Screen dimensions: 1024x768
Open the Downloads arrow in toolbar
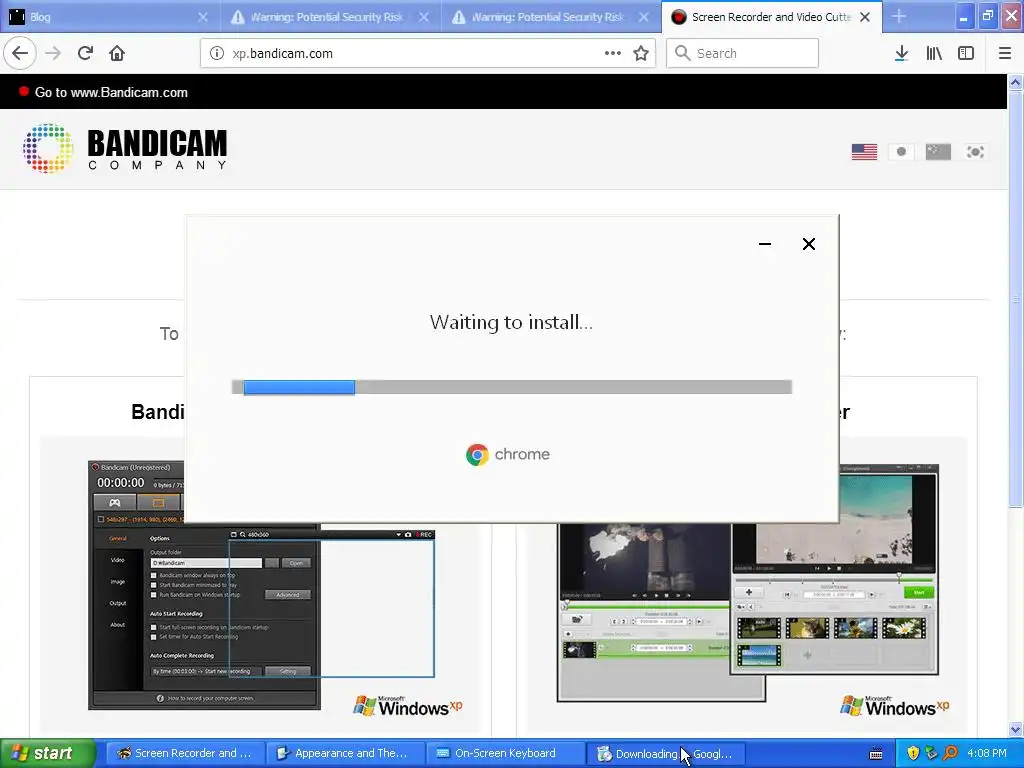pyautogui.click(x=902, y=54)
